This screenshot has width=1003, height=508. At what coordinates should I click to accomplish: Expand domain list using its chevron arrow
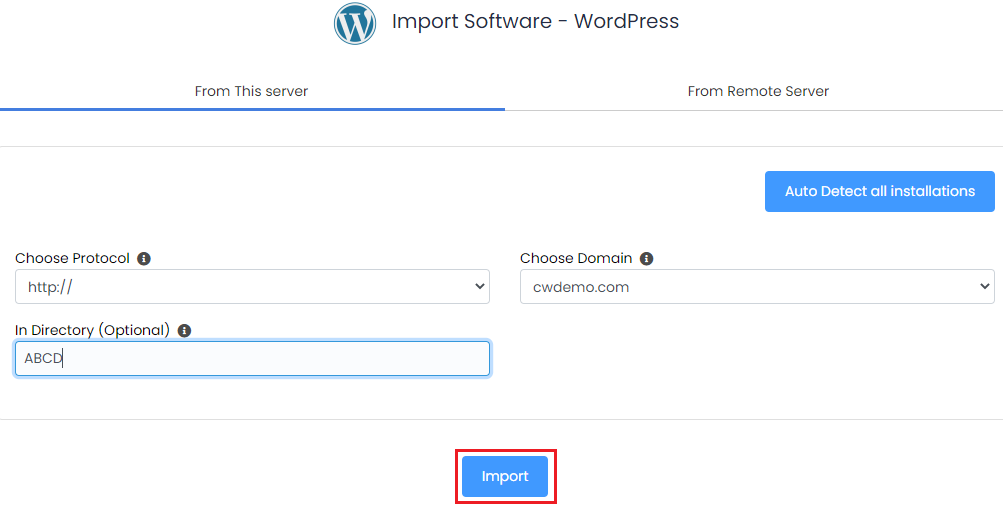[x=982, y=288]
